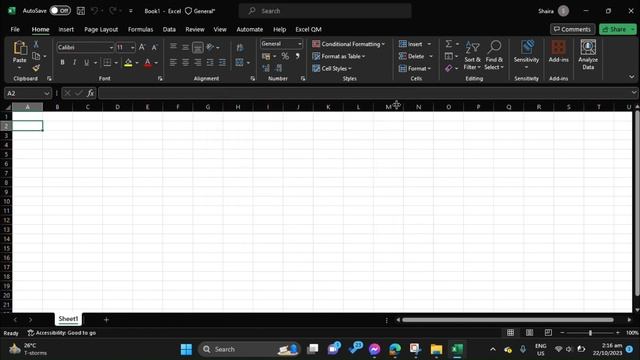Switch to Page Layout view icon
Viewport: 640px width, 360px height.
(x=529, y=333)
